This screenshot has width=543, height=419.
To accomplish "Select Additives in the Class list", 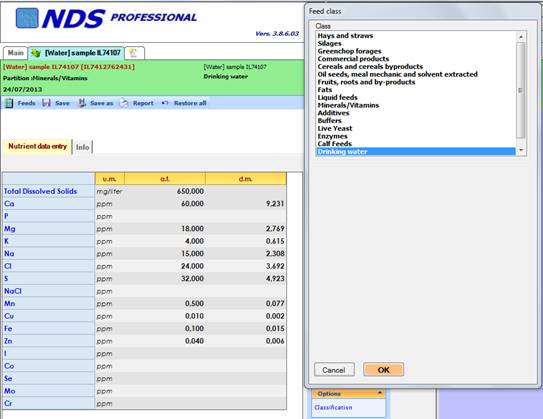I will 333,113.
